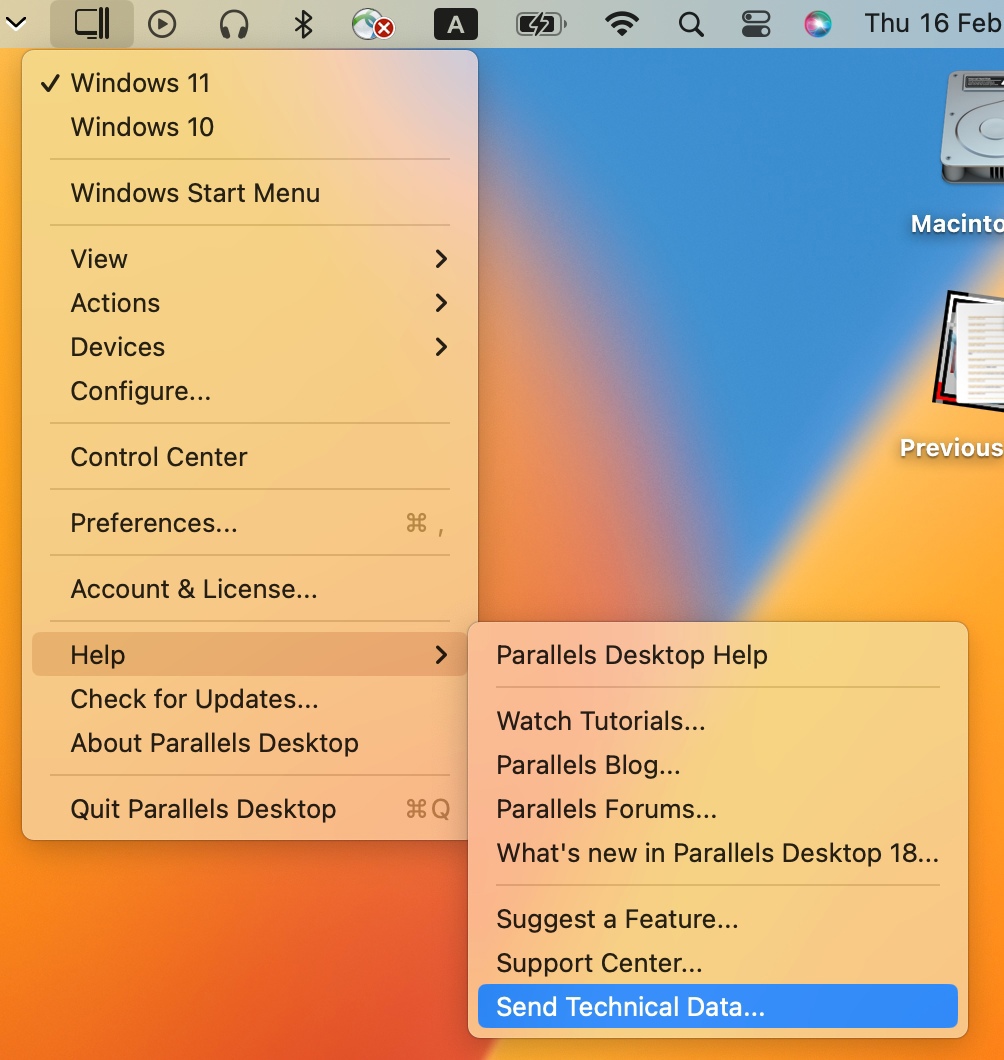Screen dimensions: 1004x1060
Task: Open Wi-Fi status menu
Action: (622, 23)
